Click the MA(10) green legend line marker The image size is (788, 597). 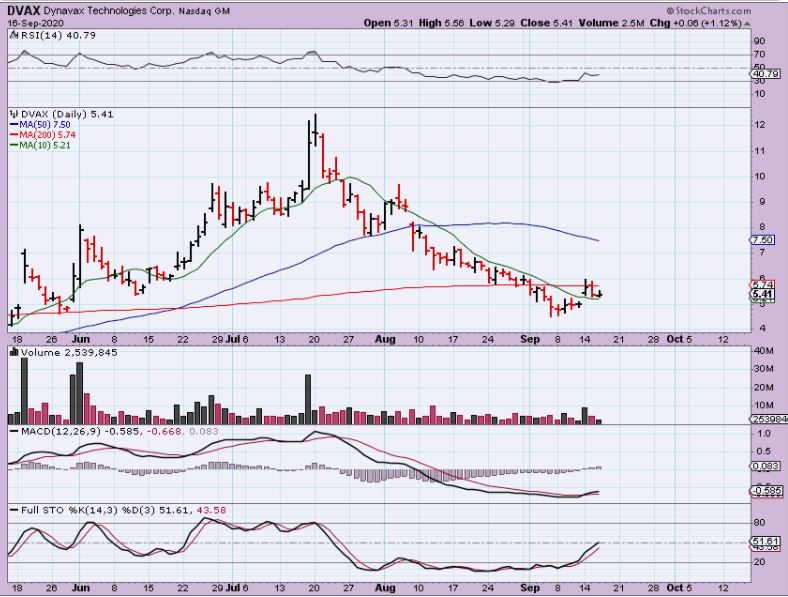pos(15,145)
